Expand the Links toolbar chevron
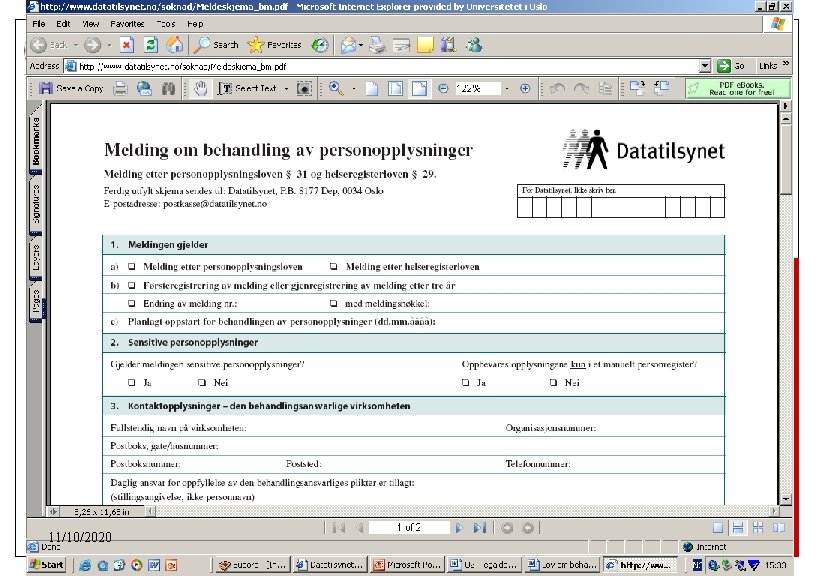819x576 pixels. pyautogui.click(x=786, y=64)
